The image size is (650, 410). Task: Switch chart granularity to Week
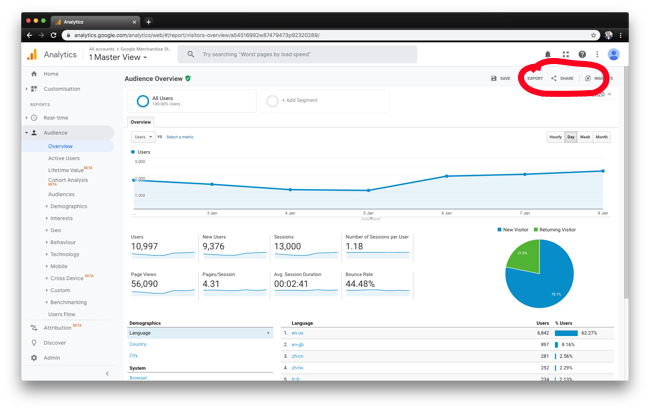pos(585,137)
